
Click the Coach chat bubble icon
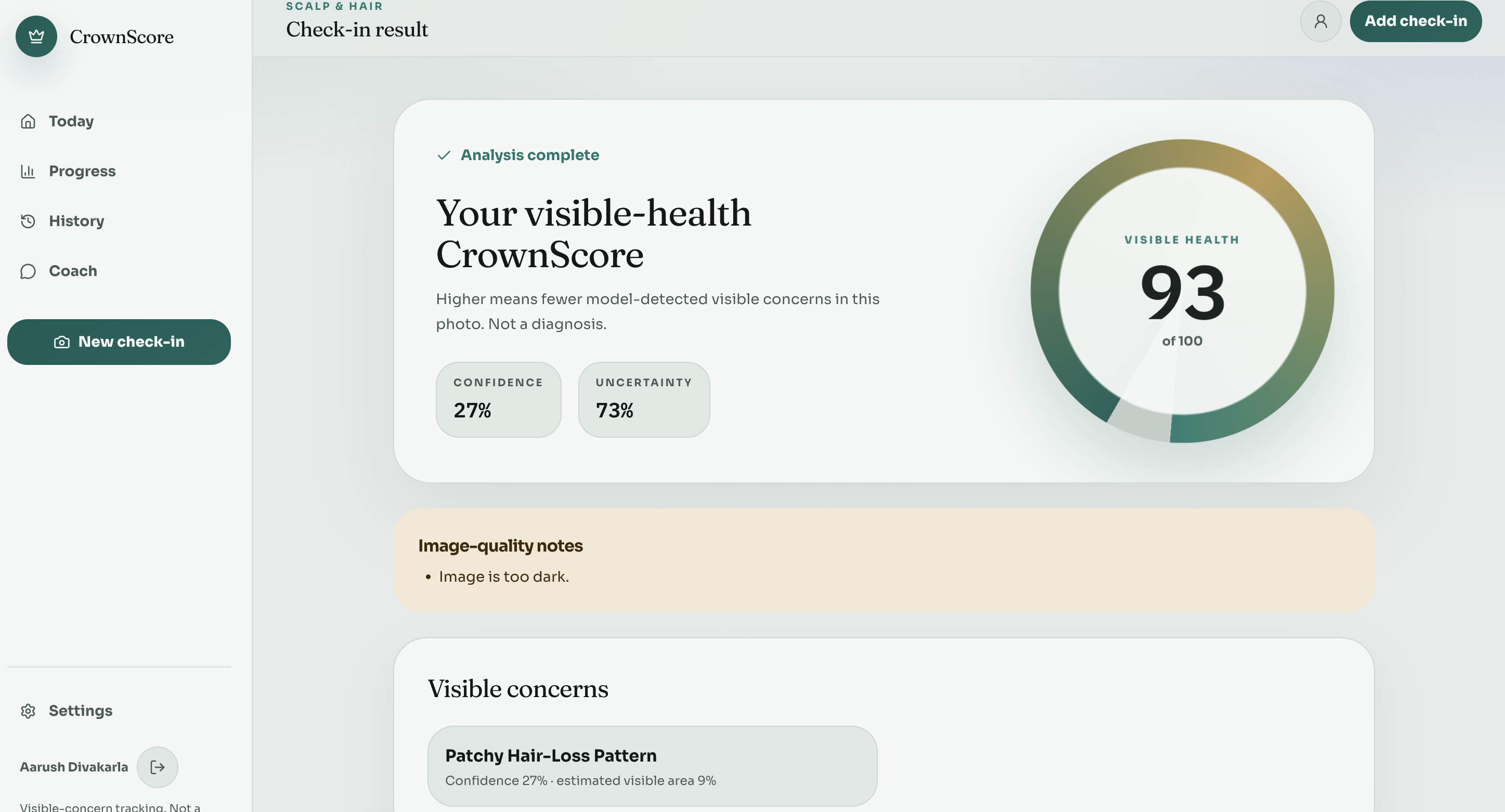[x=28, y=272]
